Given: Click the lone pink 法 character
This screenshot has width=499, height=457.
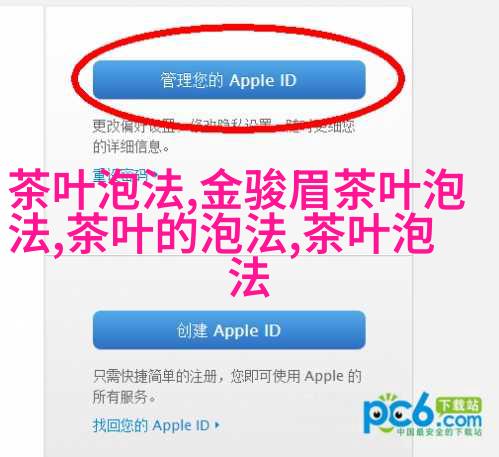Looking at the screenshot, I should (249, 278).
